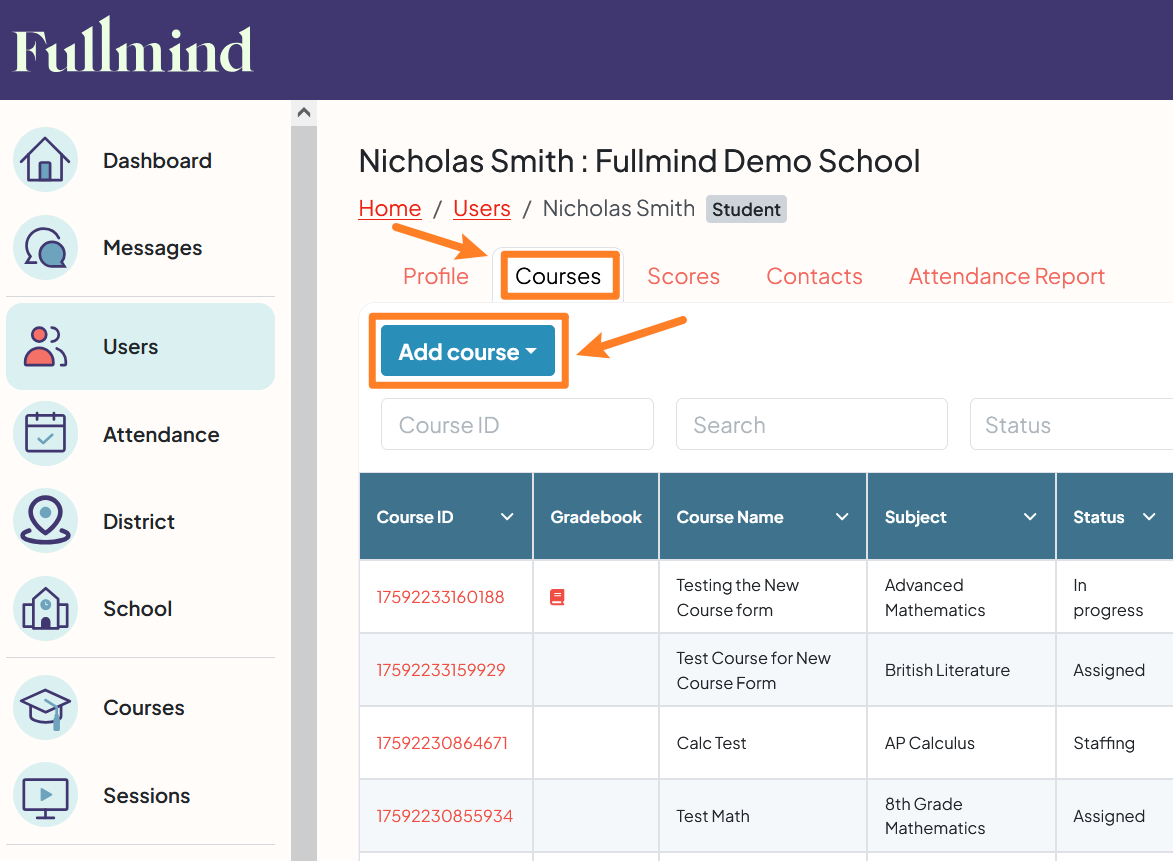Image resolution: width=1173 pixels, height=861 pixels.
Task: Click the Fullmind logo
Action: pyautogui.click(x=132, y=49)
